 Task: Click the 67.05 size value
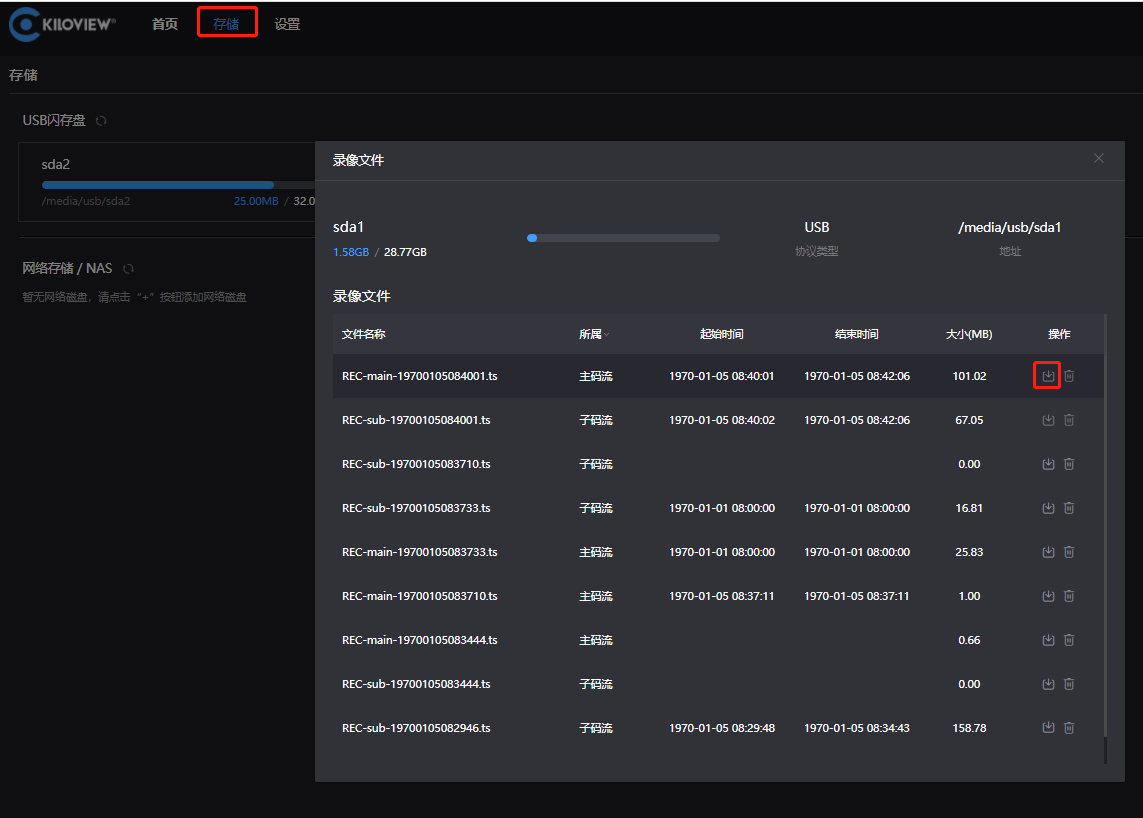[x=969, y=420]
